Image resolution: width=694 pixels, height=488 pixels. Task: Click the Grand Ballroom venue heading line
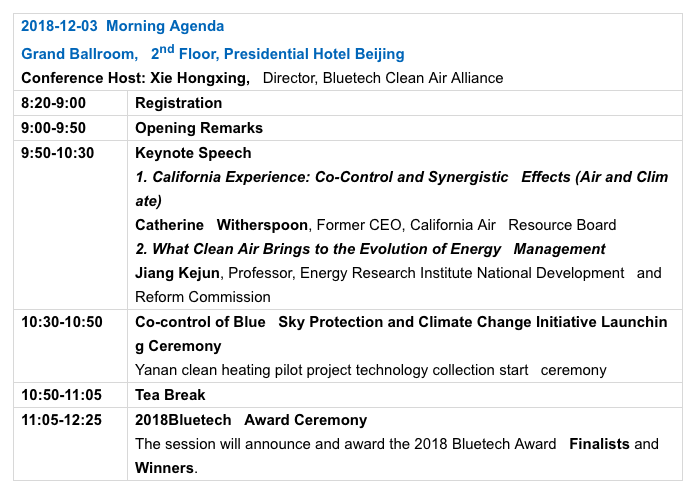pyautogui.click(x=213, y=54)
